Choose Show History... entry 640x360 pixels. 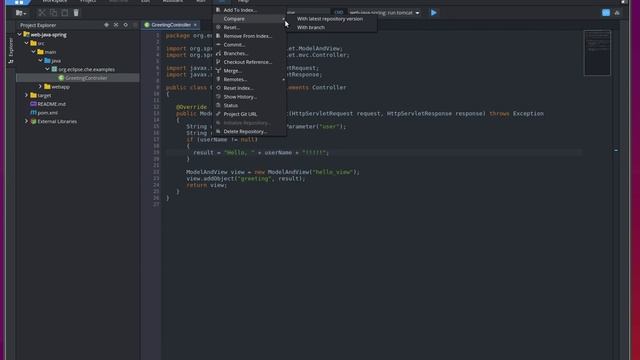pos(249,97)
